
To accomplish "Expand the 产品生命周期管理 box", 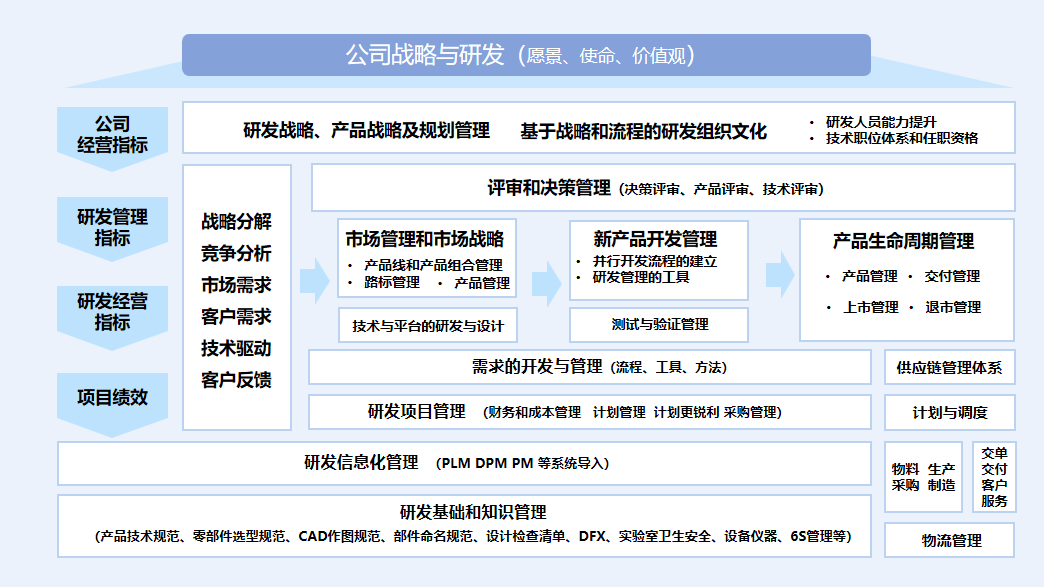I will pos(904,240).
